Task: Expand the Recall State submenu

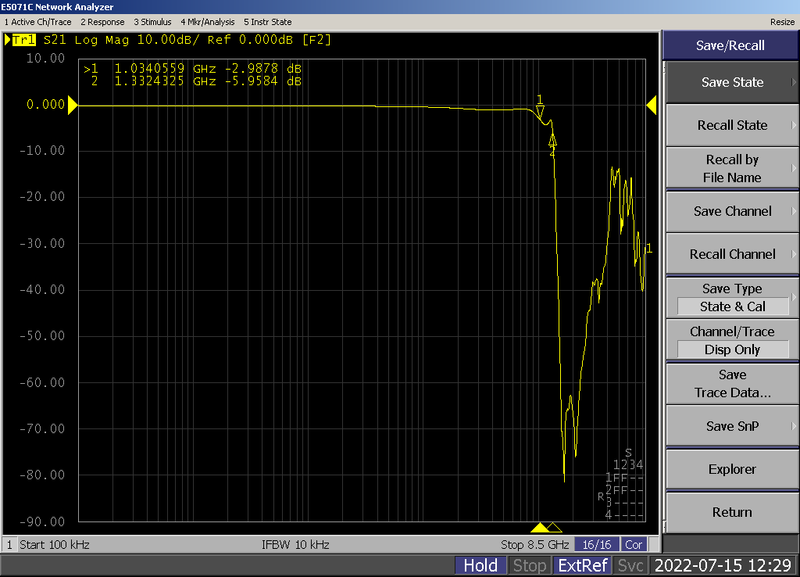Action: [x=732, y=125]
